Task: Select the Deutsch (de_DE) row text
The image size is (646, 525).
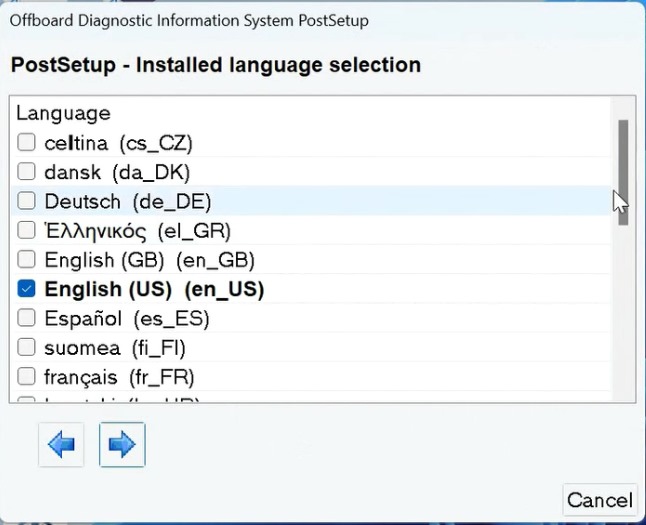Action: click(x=128, y=202)
